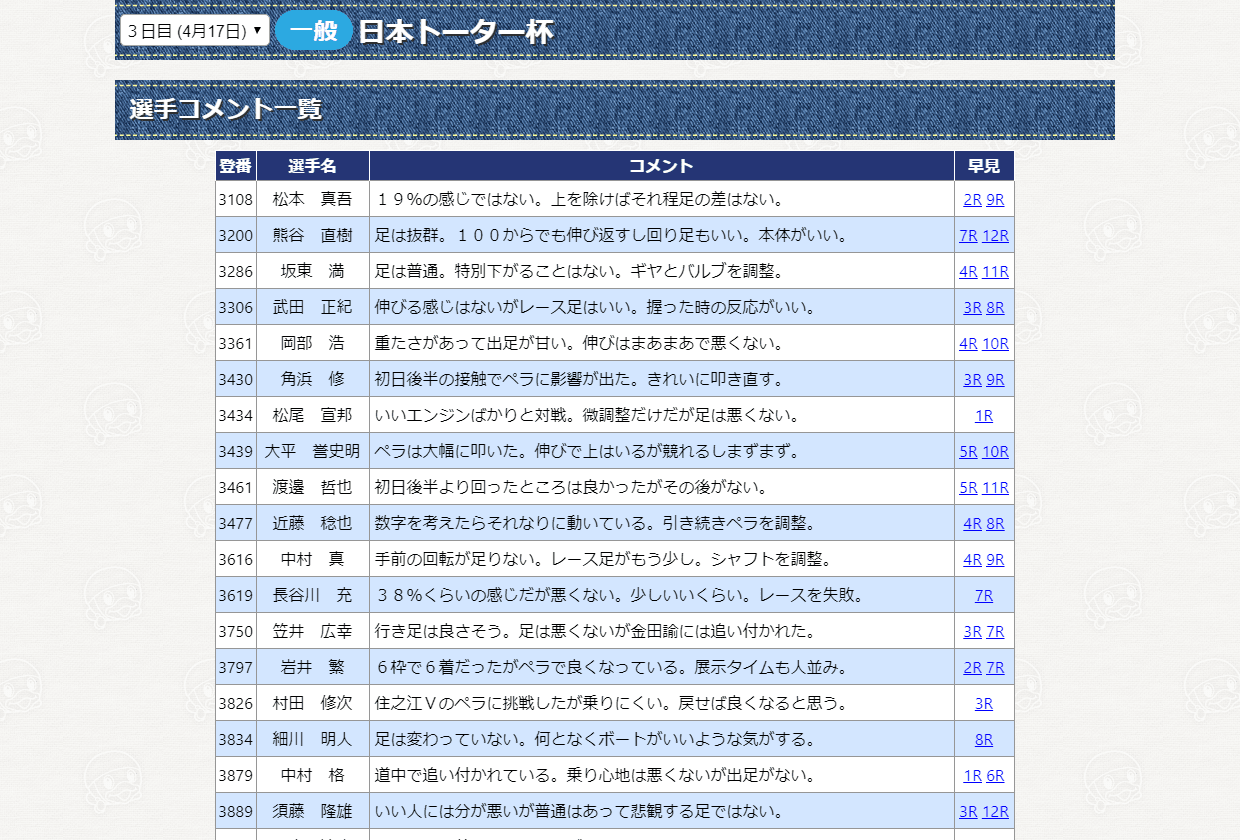Open 4R link for 中村 真
1240x840 pixels.
pos(972,559)
